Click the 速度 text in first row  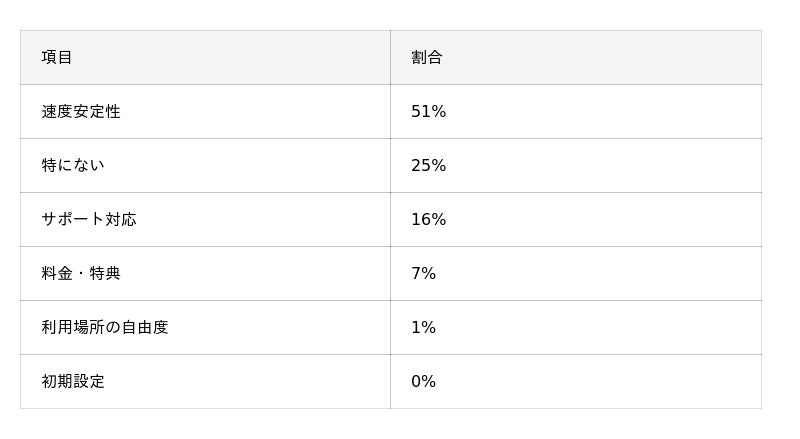click(x=57, y=111)
